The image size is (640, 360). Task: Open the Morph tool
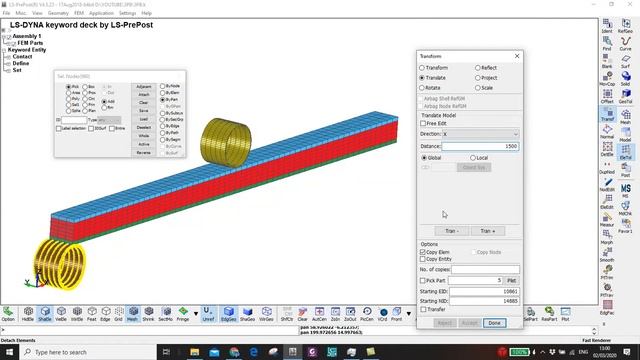[x=607, y=237]
